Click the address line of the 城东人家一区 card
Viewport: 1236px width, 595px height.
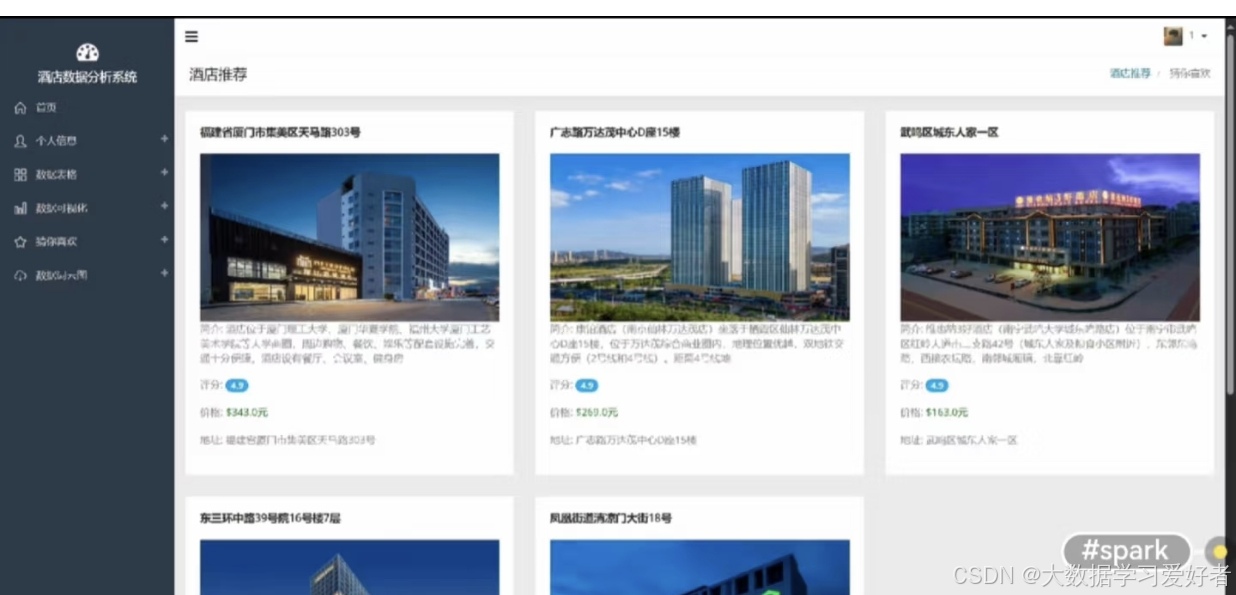click(958, 440)
